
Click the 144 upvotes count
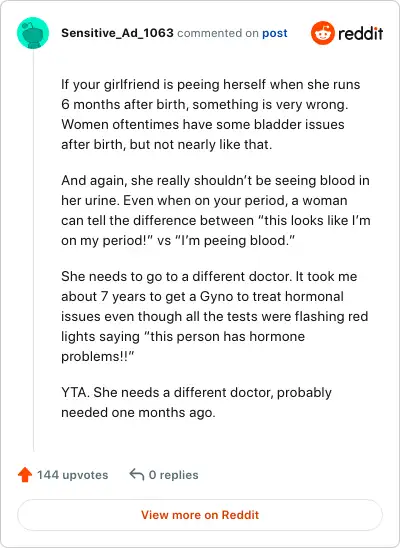(73, 475)
